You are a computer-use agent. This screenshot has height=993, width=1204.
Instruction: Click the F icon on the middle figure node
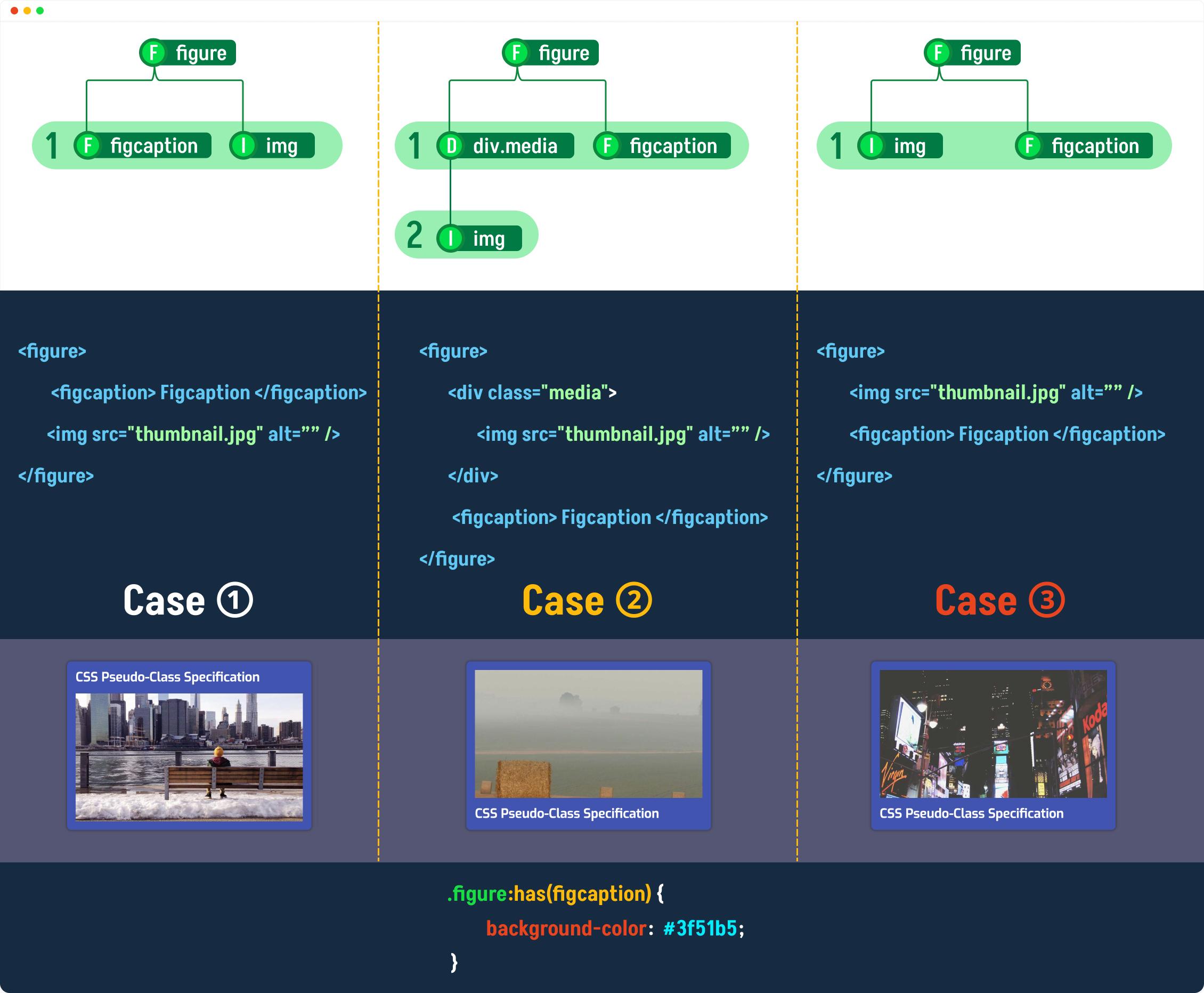point(516,53)
